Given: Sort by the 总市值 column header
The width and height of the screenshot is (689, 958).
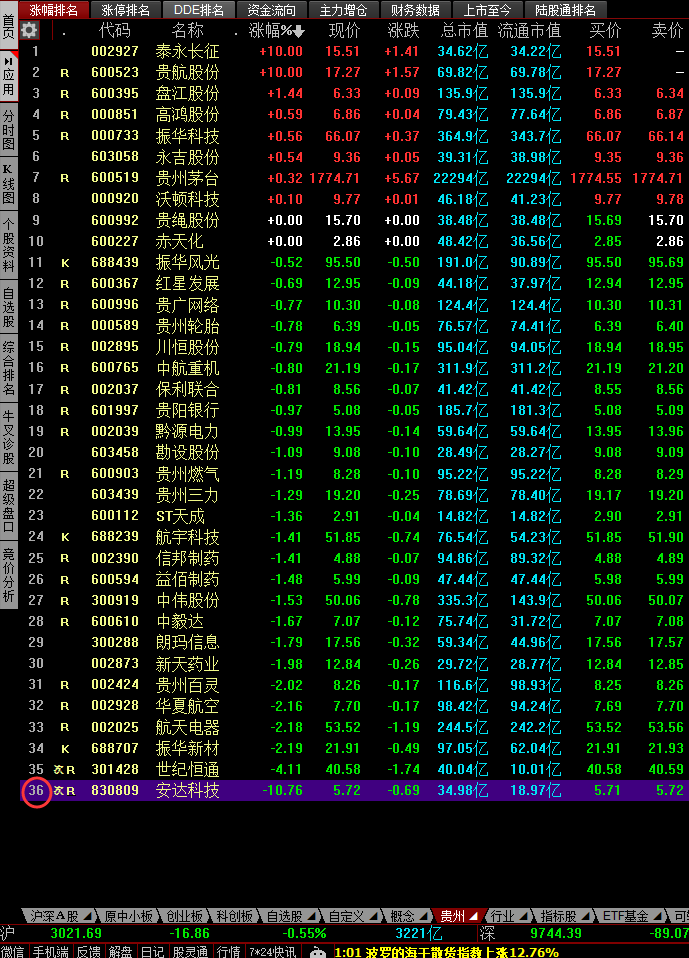Looking at the screenshot, I should (464, 31).
